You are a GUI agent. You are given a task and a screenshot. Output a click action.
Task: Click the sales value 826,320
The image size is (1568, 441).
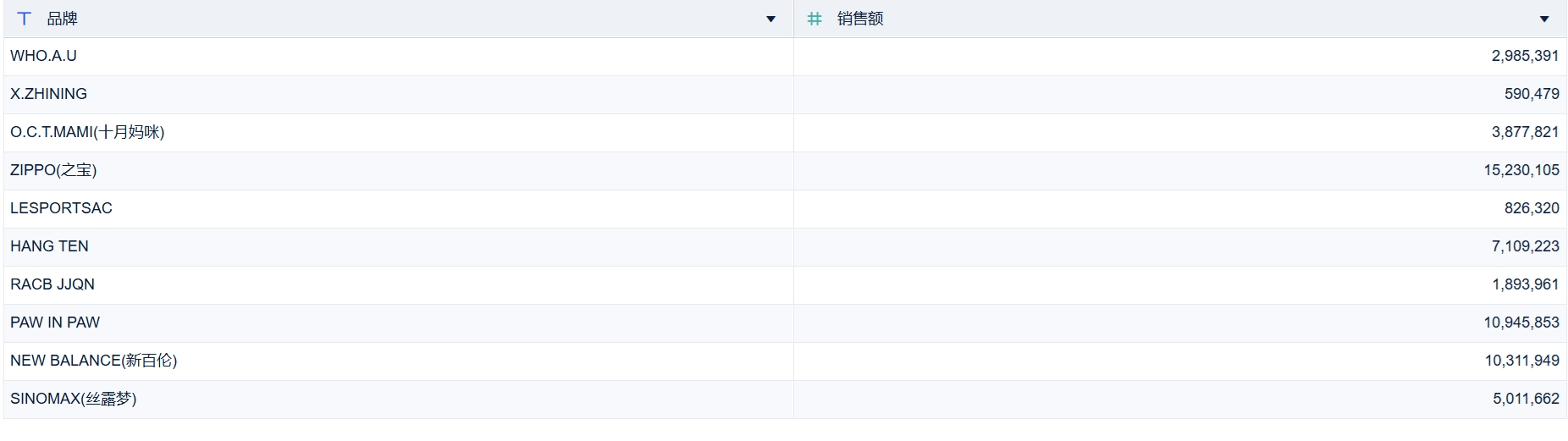coord(1532,208)
